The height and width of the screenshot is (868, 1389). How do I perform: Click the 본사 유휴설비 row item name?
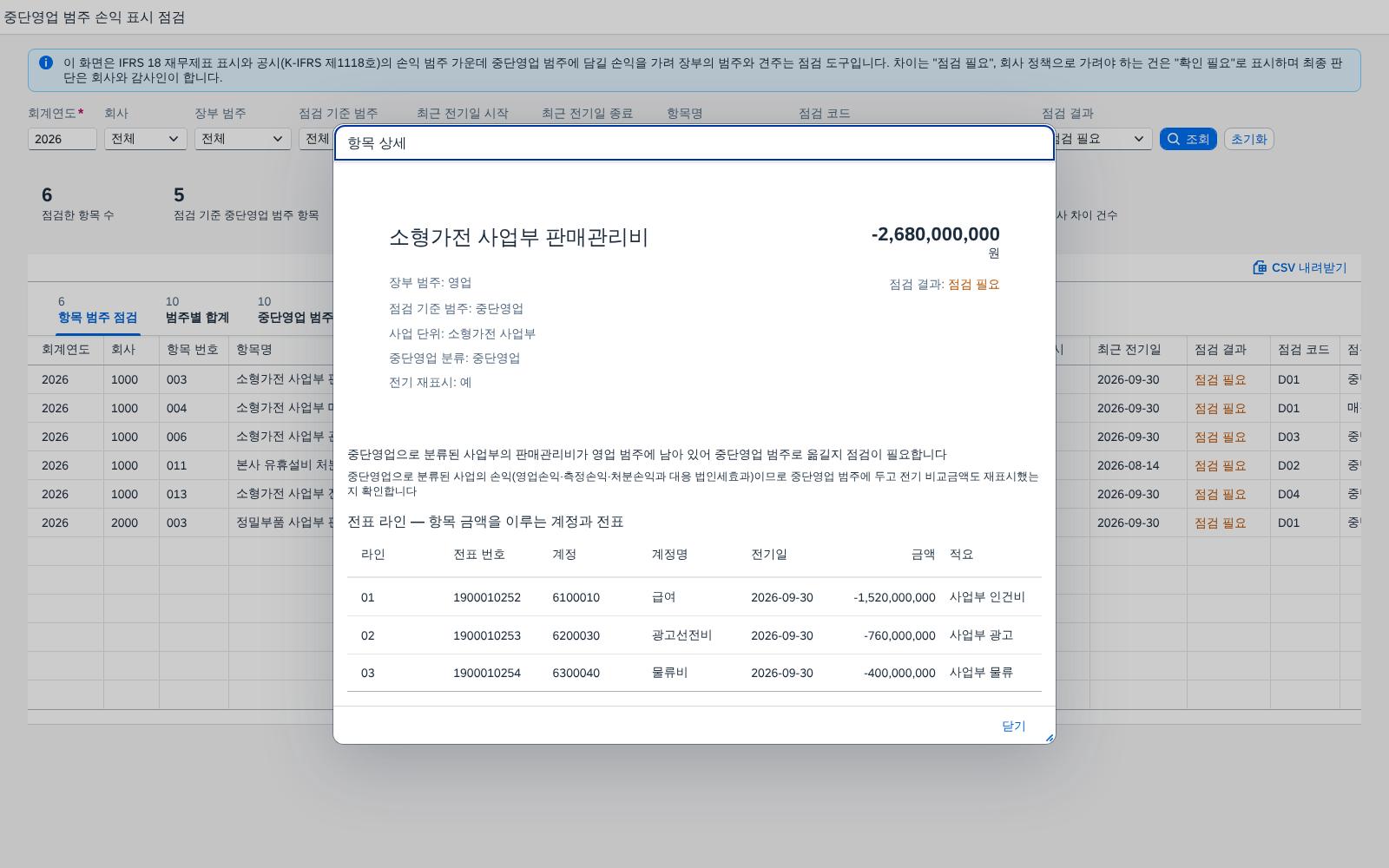(x=285, y=465)
